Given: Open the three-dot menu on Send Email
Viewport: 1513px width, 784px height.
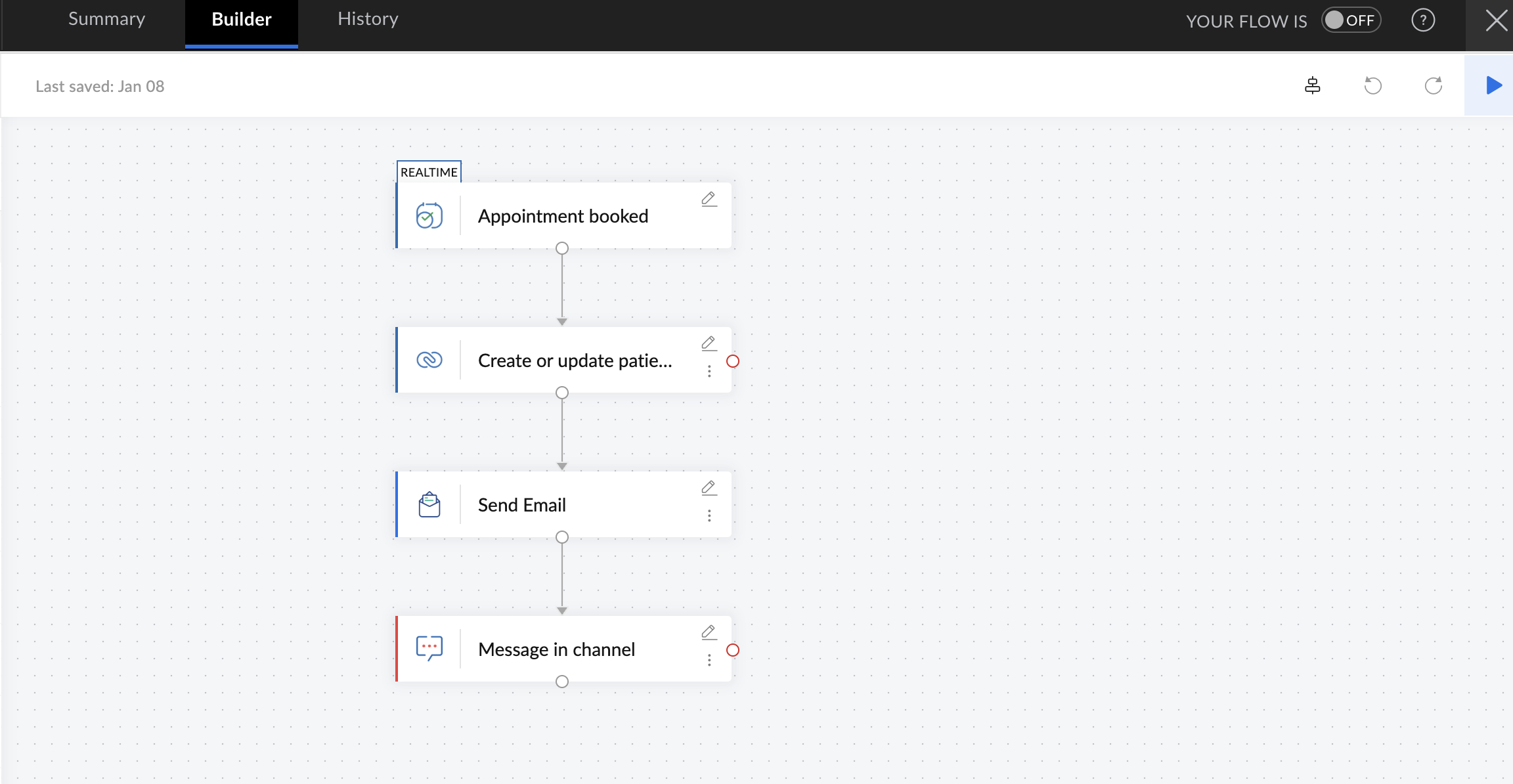Looking at the screenshot, I should (x=709, y=516).
